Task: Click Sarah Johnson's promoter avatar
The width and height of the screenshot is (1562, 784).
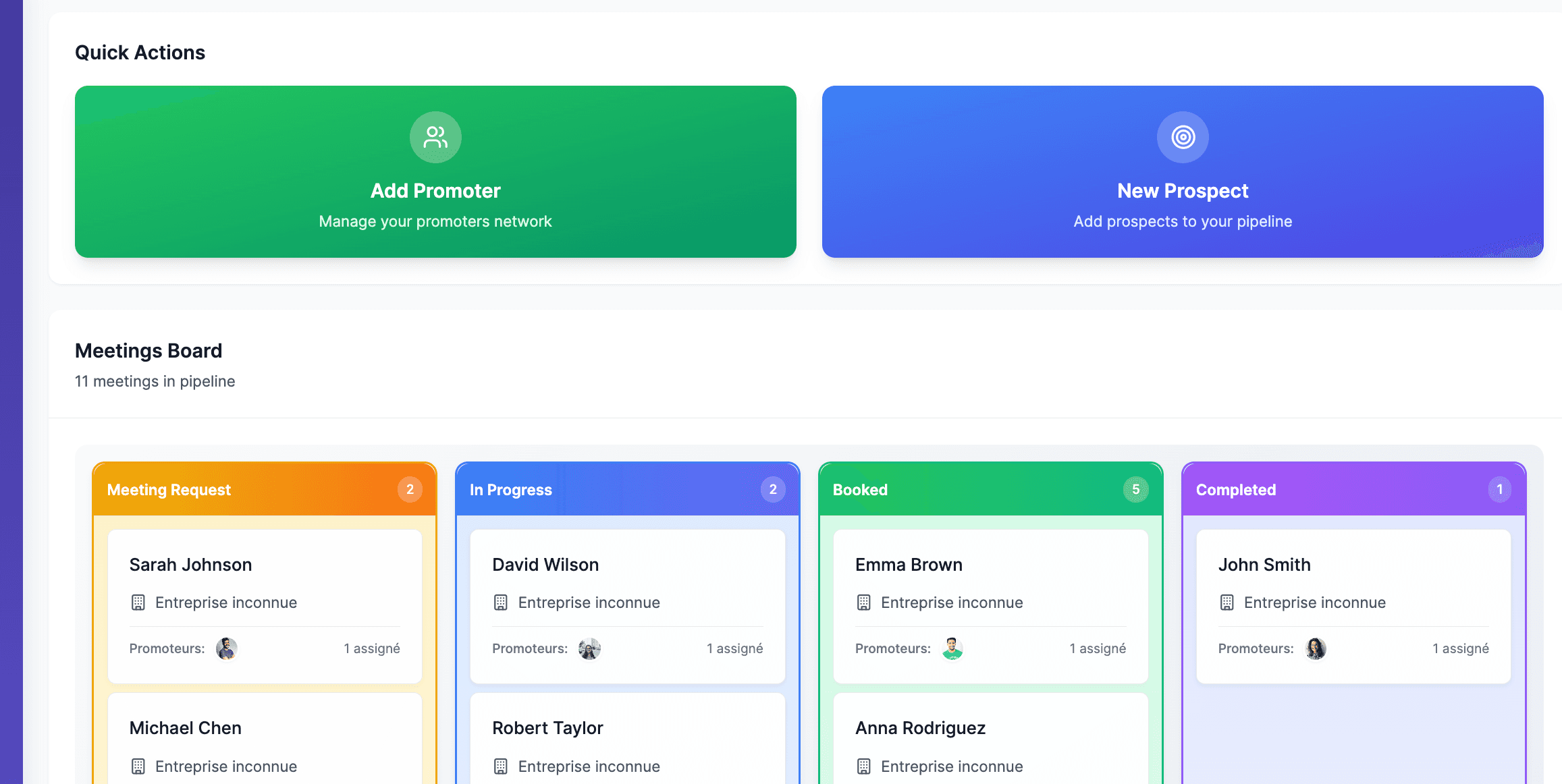Action: pos(227,648)
